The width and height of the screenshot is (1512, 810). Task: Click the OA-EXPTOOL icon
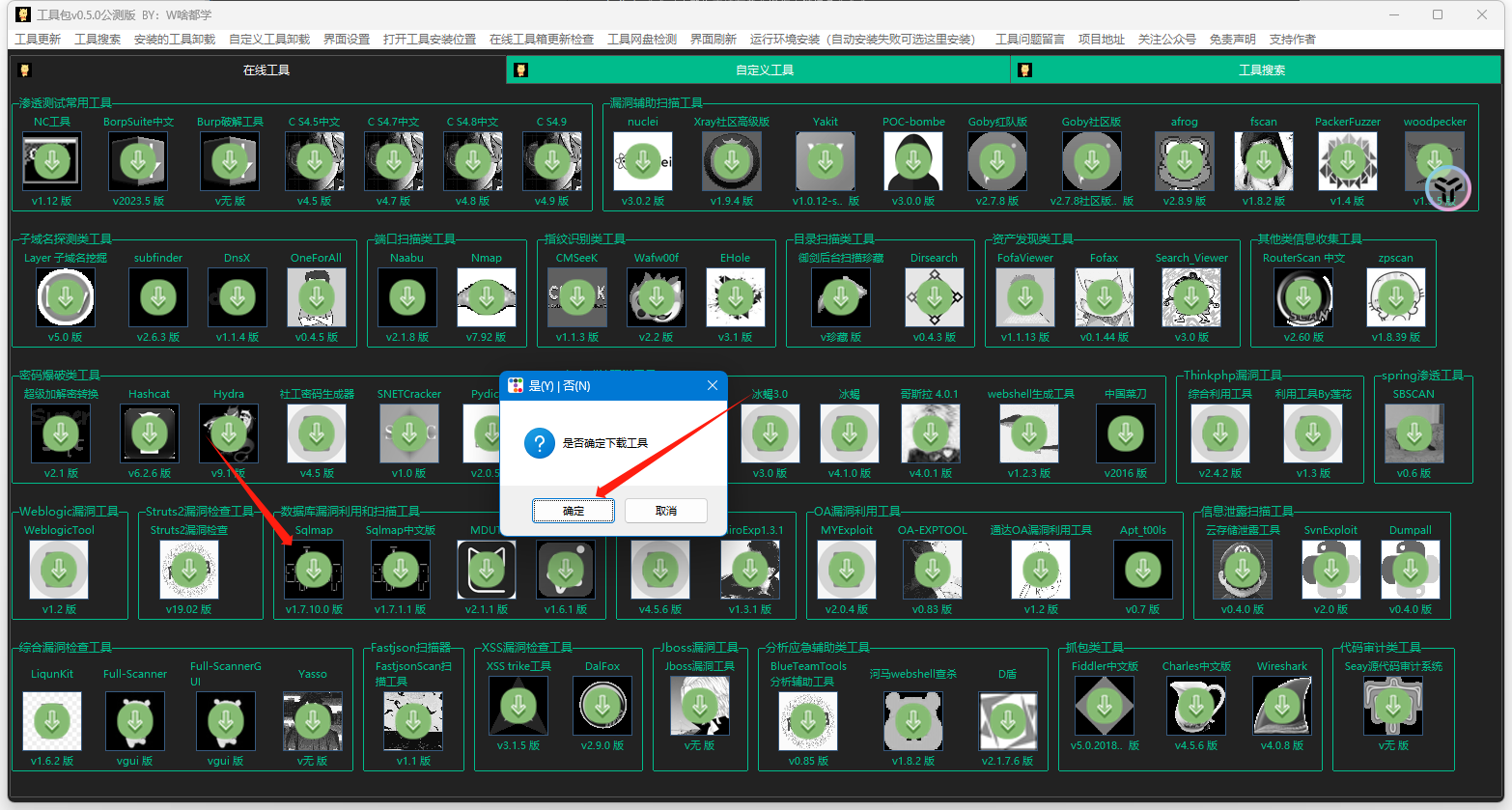point(933,570)
